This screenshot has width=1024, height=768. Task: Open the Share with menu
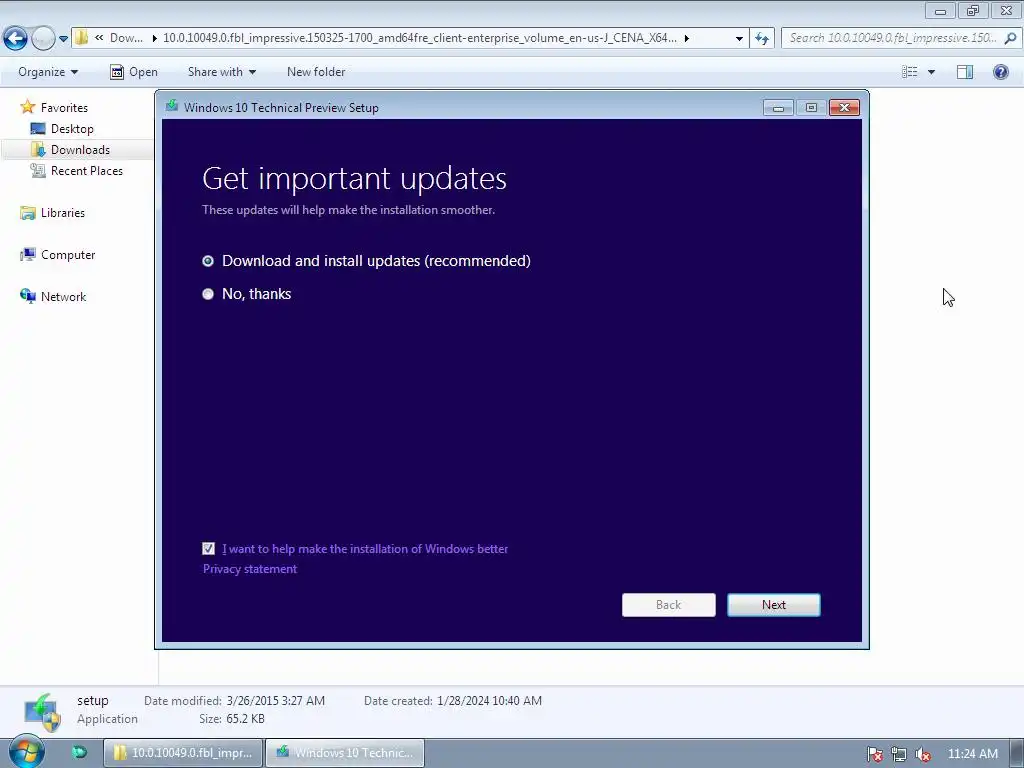[221, 72]
